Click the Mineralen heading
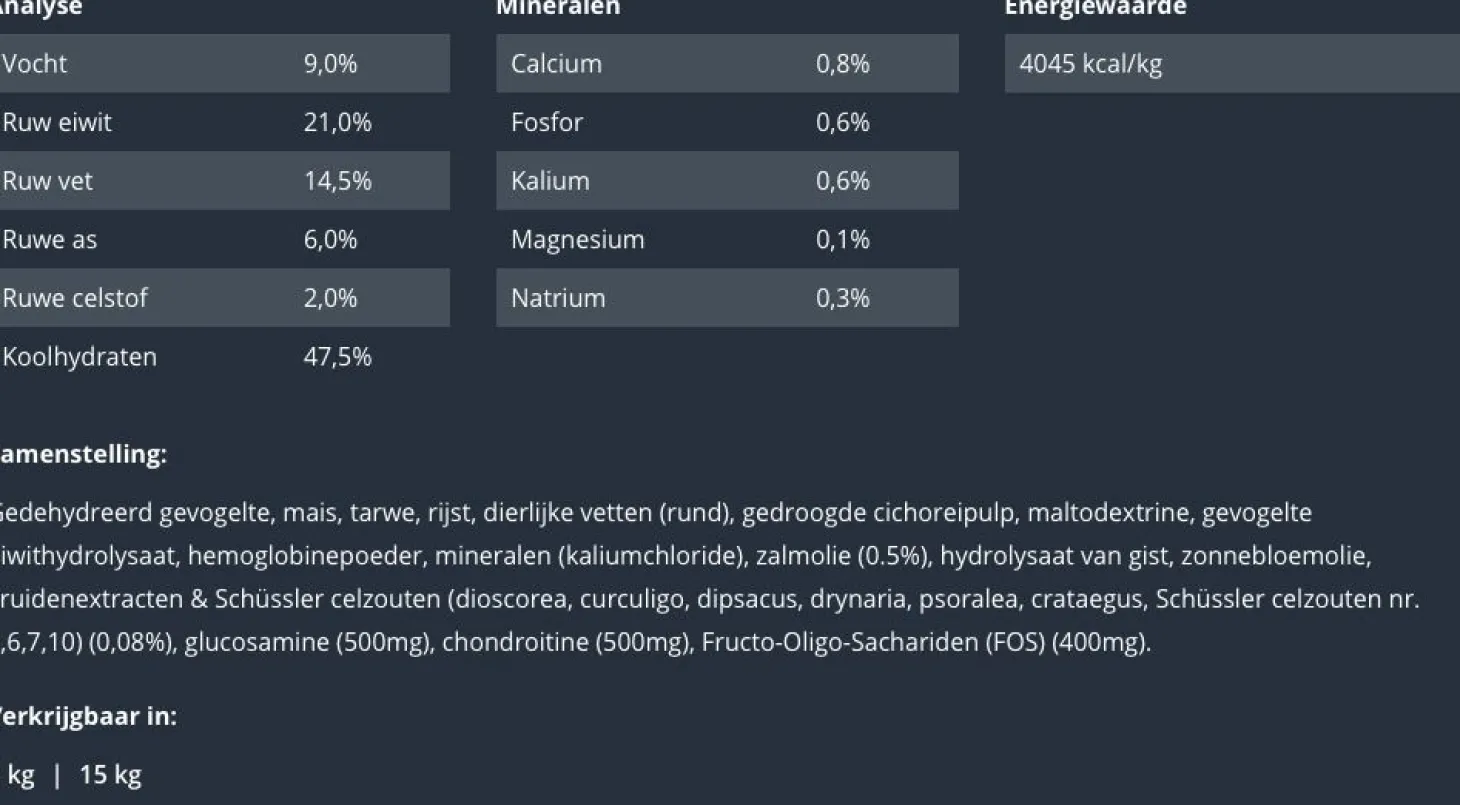The height and width of the screenshot is (805, 1460). tap(558, 8)
